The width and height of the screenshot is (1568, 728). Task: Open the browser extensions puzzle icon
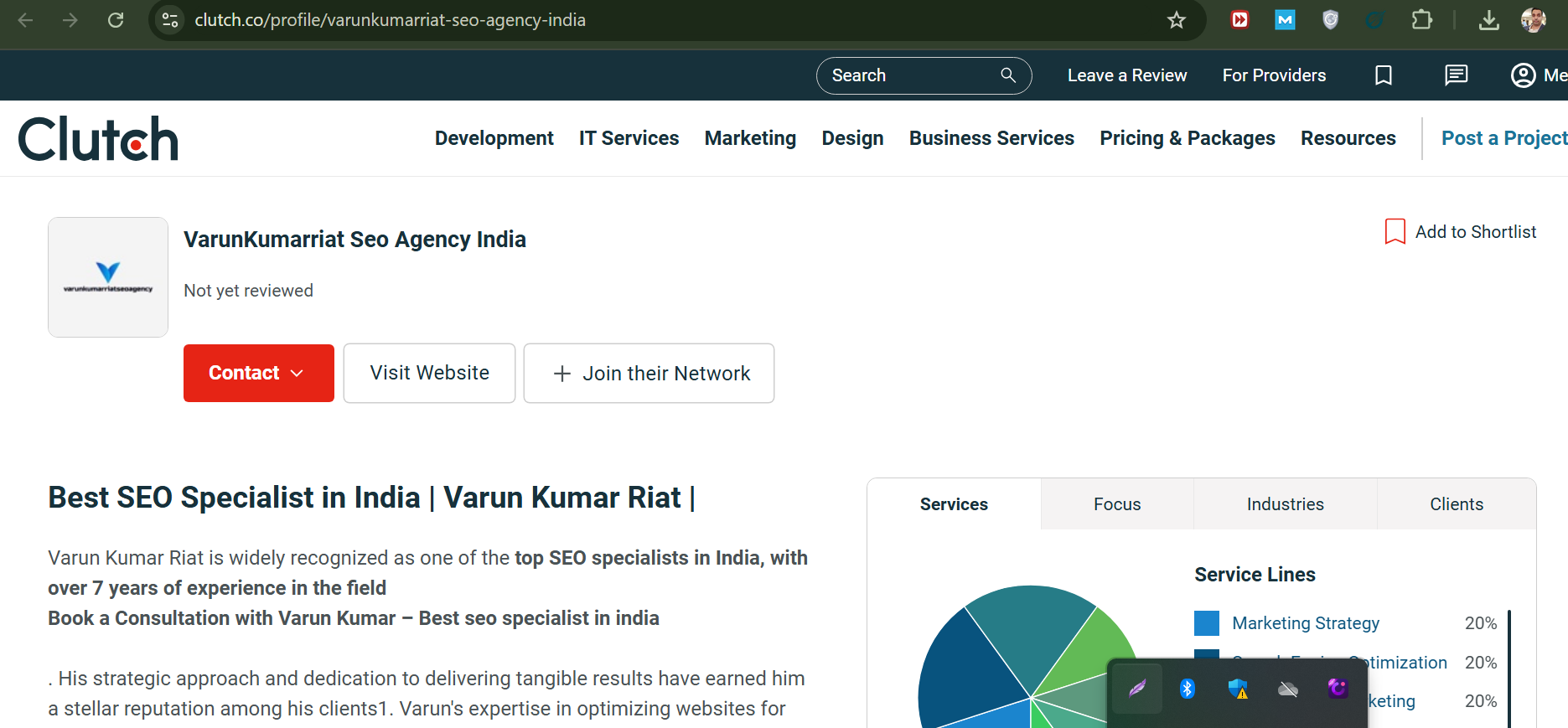[x=1421, y=20]
